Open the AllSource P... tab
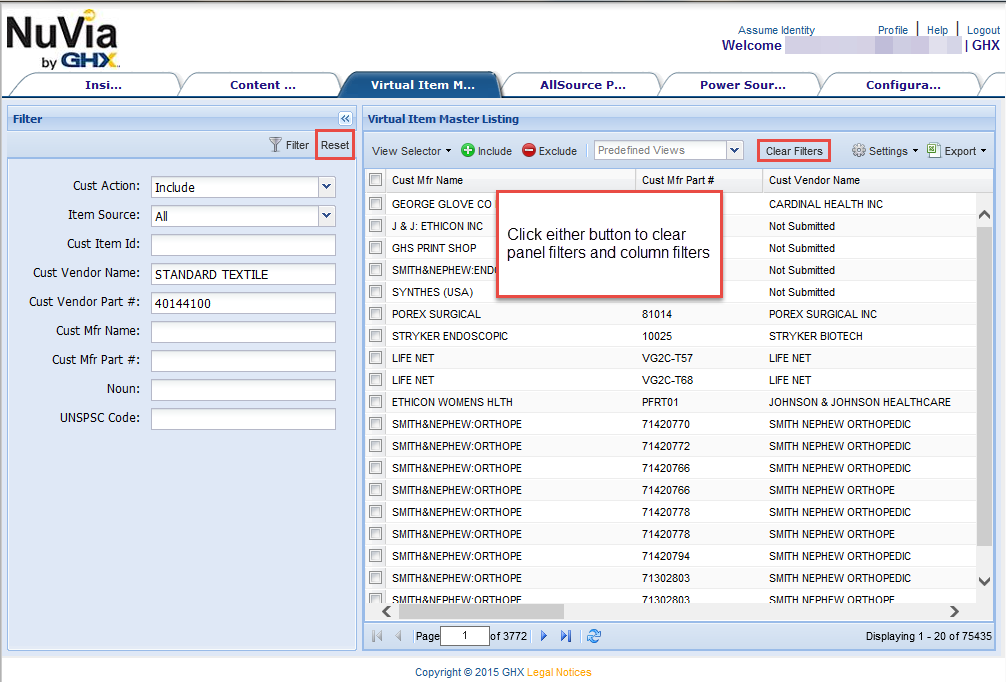The image size is (1006, 682). click(583, 85)
